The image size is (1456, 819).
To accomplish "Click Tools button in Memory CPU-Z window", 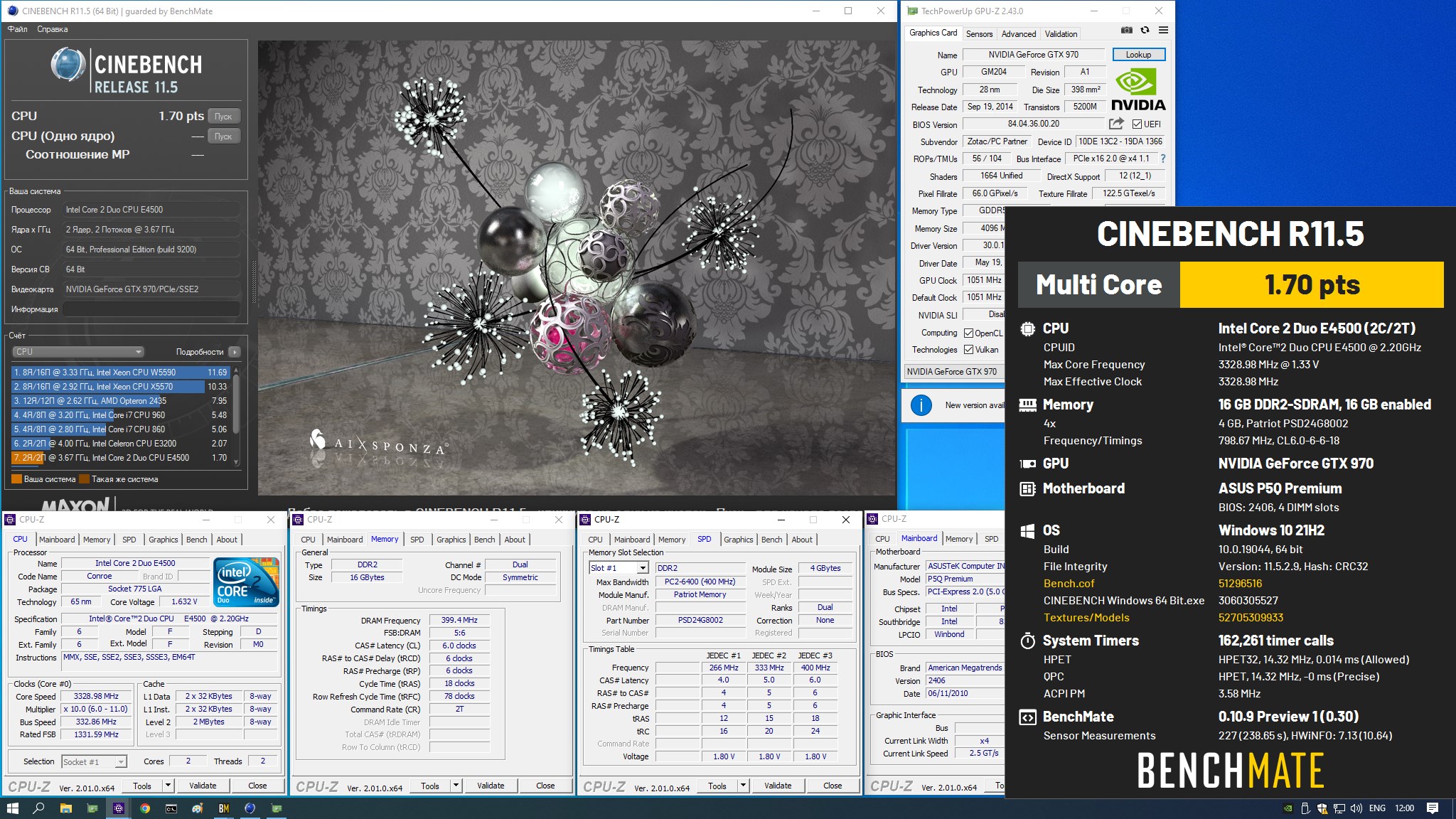I will click(x=430, y=786).
